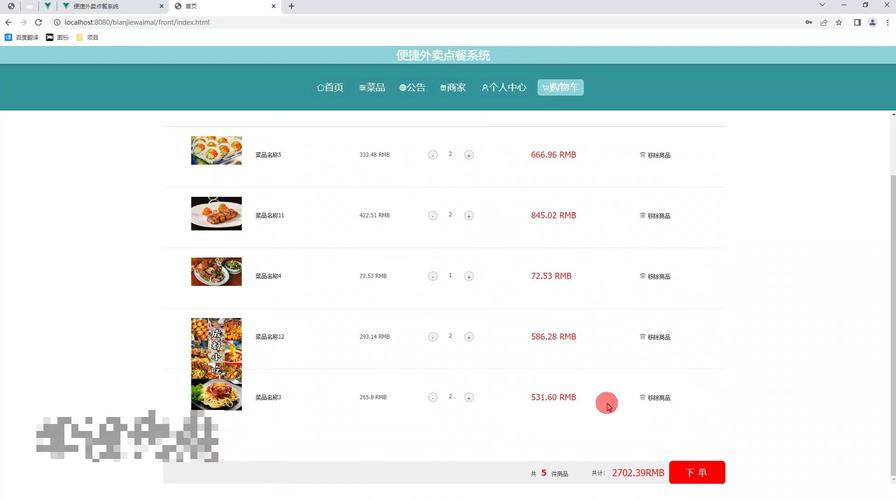
Task: Increase quantity of 菜品名称5 with plus icon
Action: [x=469, y=155]
